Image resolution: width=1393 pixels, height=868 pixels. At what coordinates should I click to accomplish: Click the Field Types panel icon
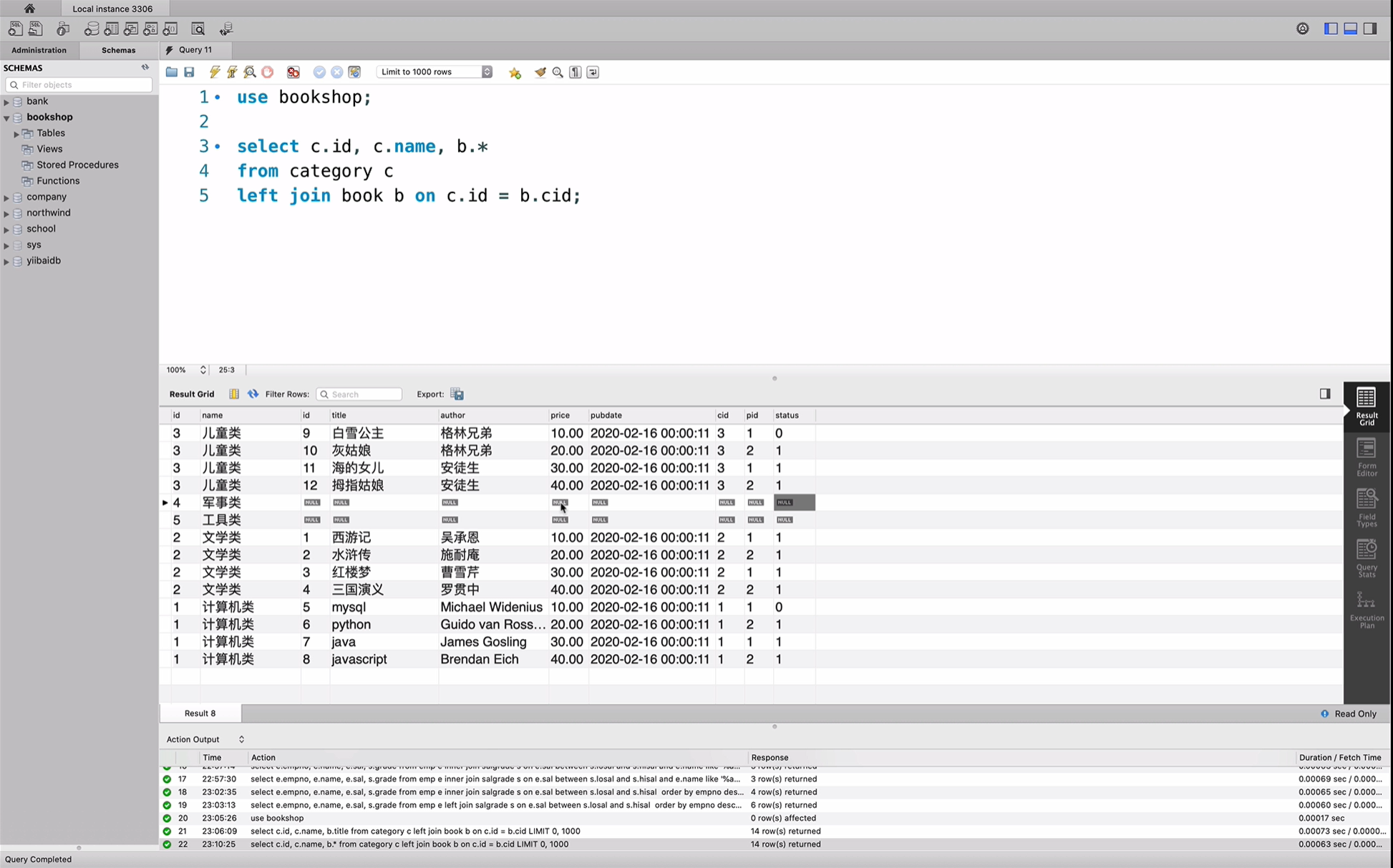[1366, 512]
